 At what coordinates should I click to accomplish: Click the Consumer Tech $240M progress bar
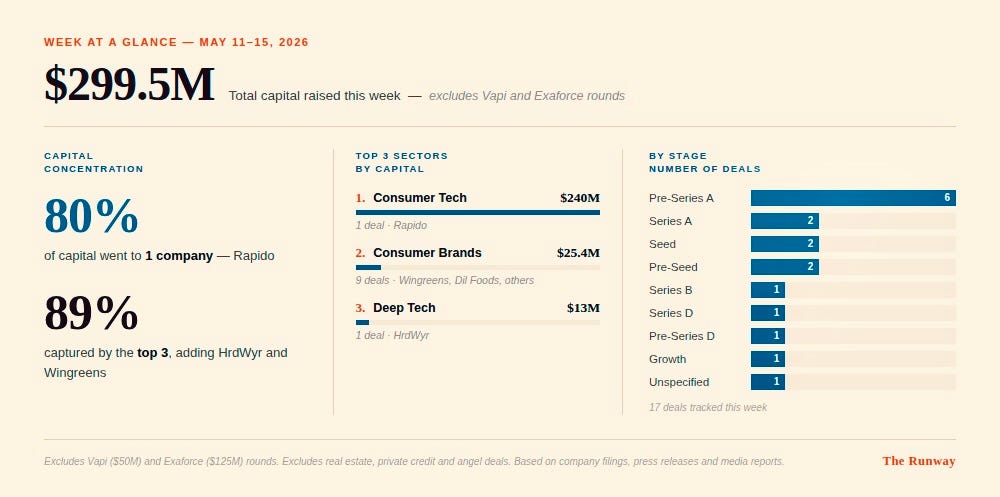[478, 212]
